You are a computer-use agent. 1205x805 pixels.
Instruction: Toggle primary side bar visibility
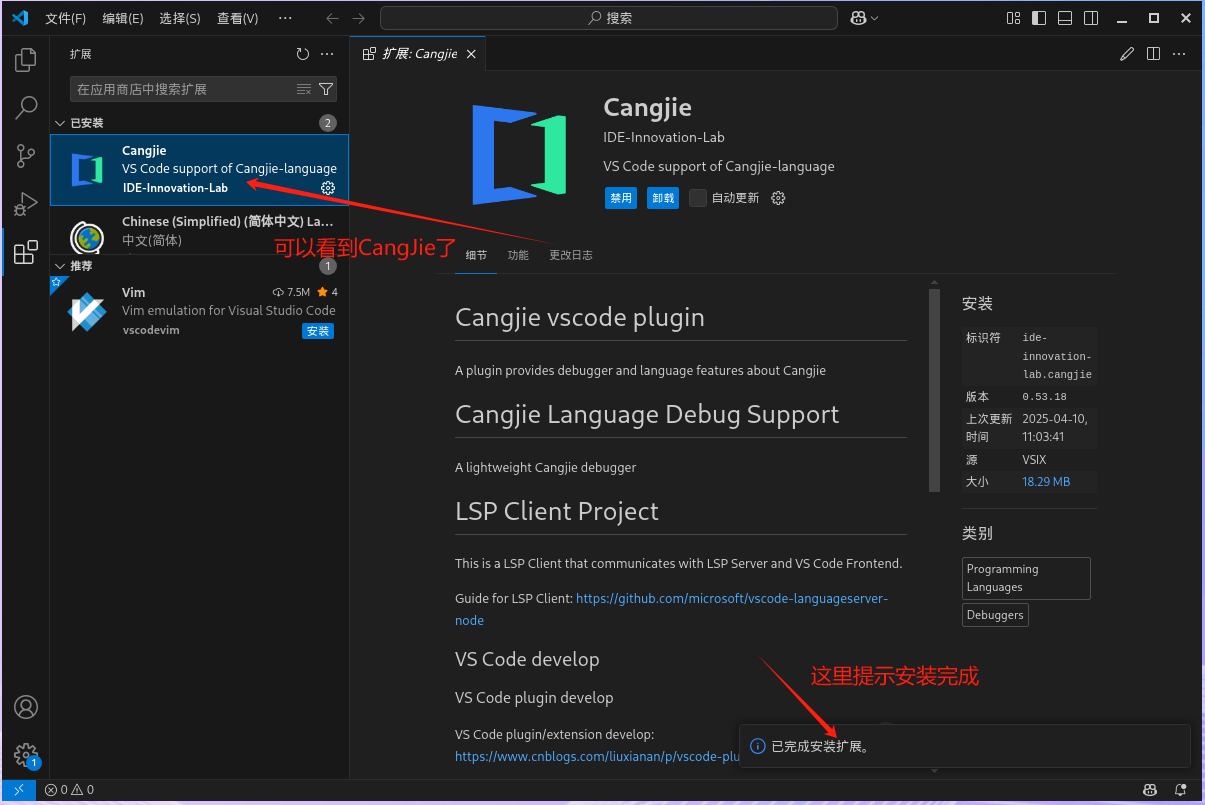coord(1040,18)
